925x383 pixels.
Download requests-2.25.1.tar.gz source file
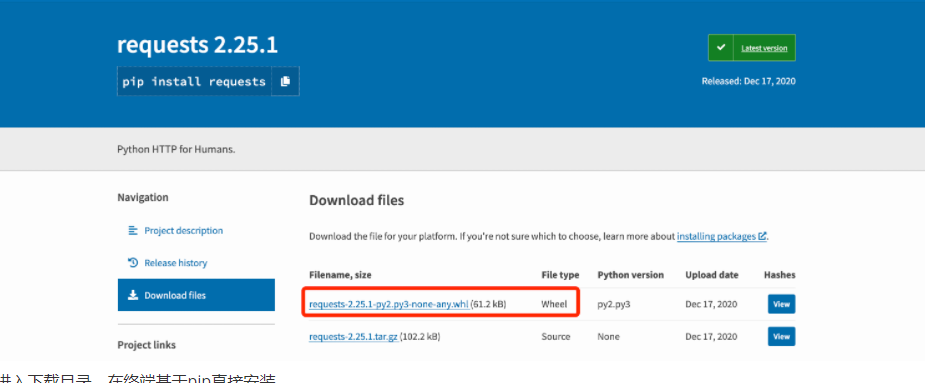pos(353,337)
